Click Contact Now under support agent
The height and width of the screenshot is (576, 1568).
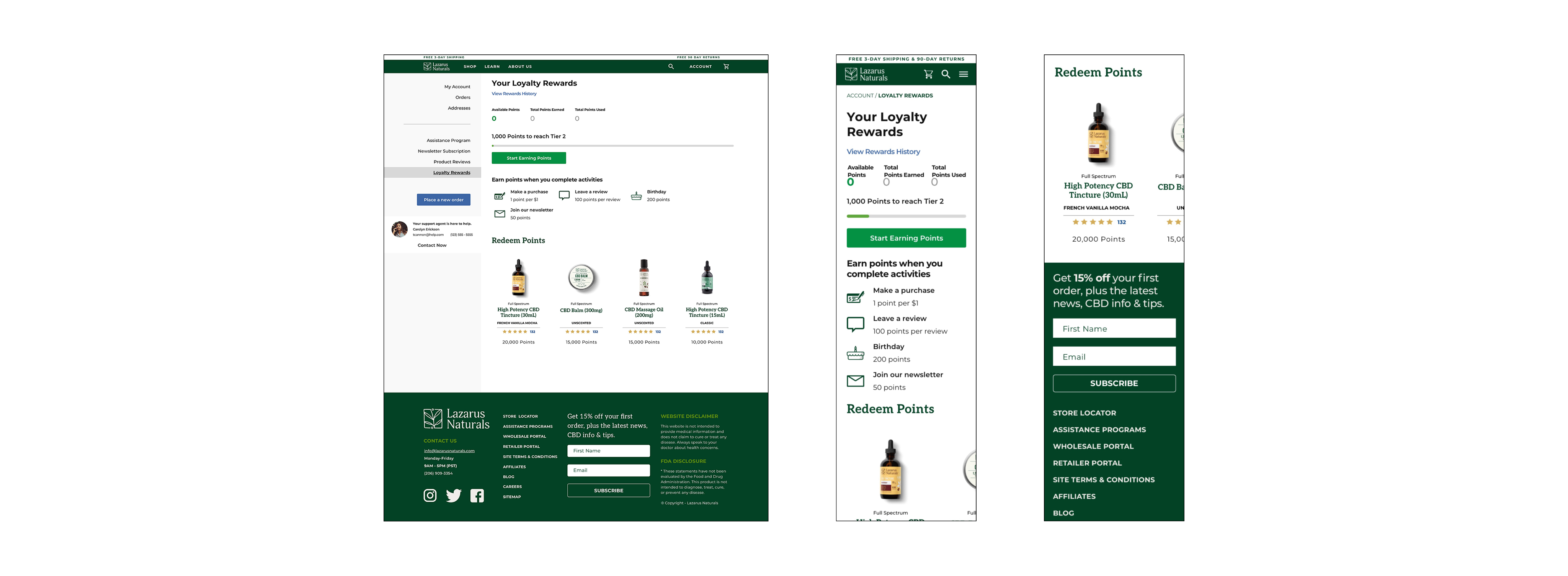pyautogui.click(x=431, y=245)
